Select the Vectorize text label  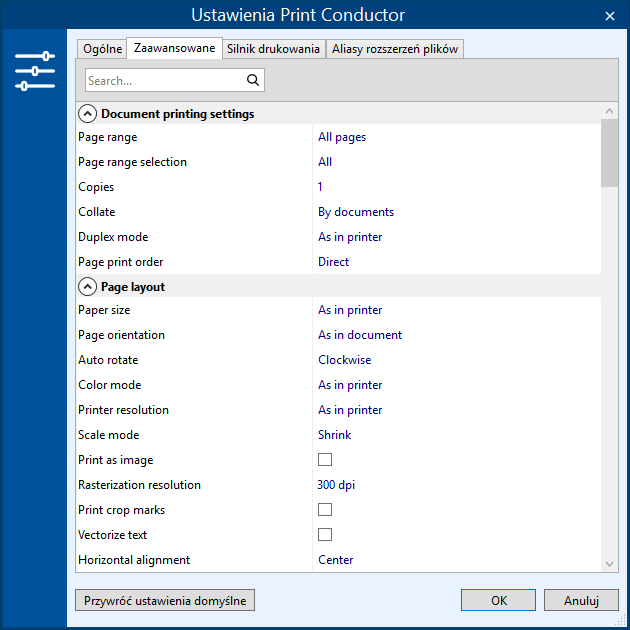click(x=112, y=535)
